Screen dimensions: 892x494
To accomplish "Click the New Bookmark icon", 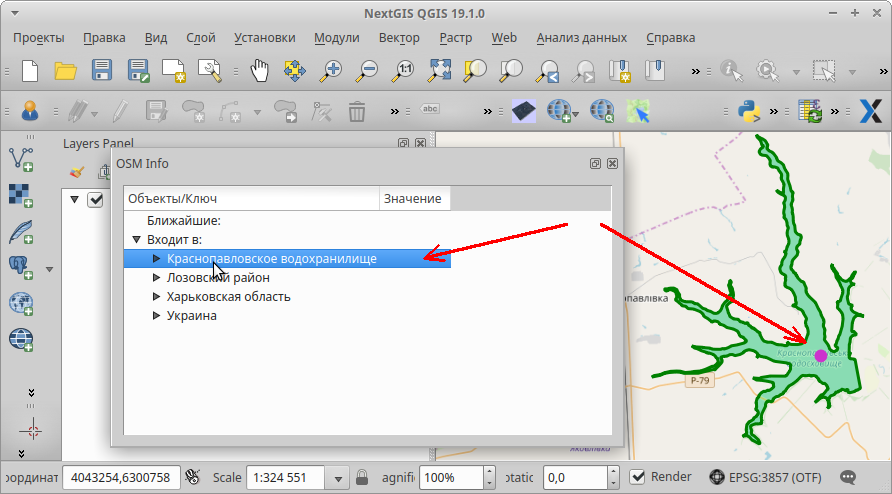I will pos(620,71).
